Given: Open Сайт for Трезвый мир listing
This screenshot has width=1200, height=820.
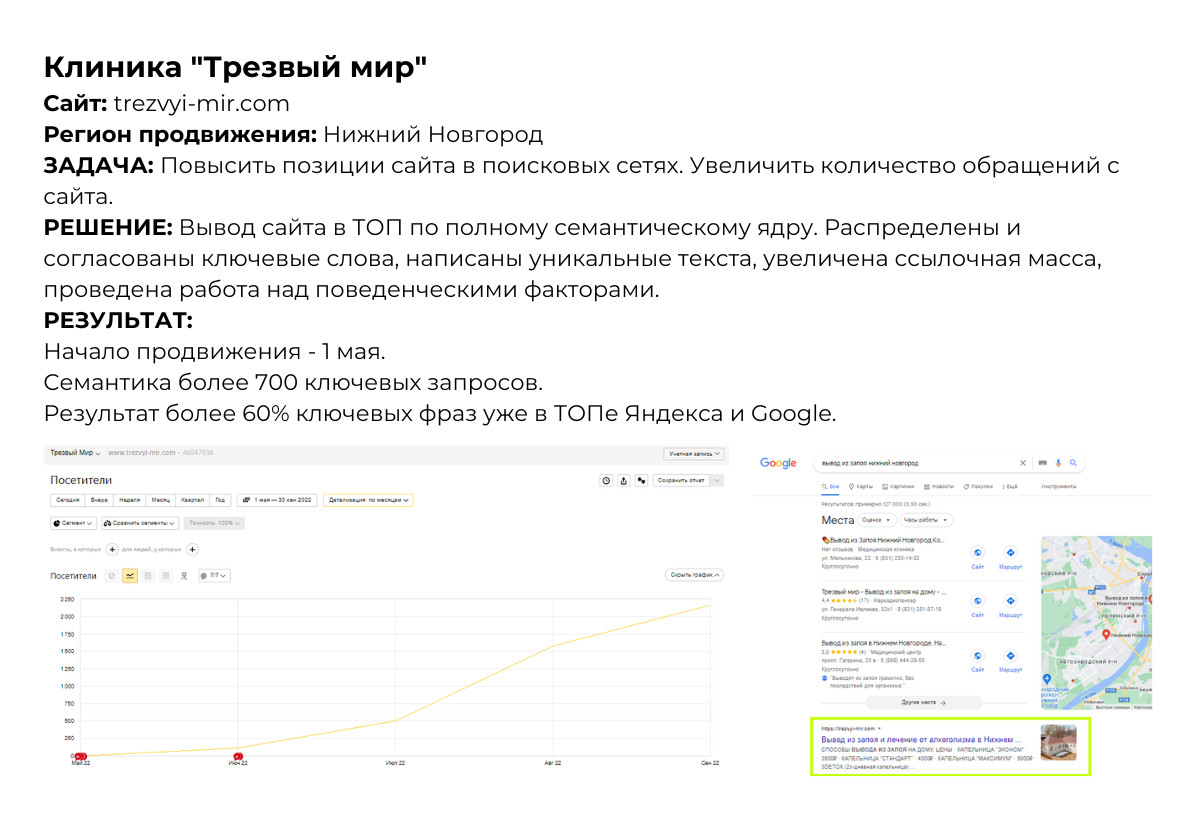Looking at the screenshot, I should pos(978,606).
